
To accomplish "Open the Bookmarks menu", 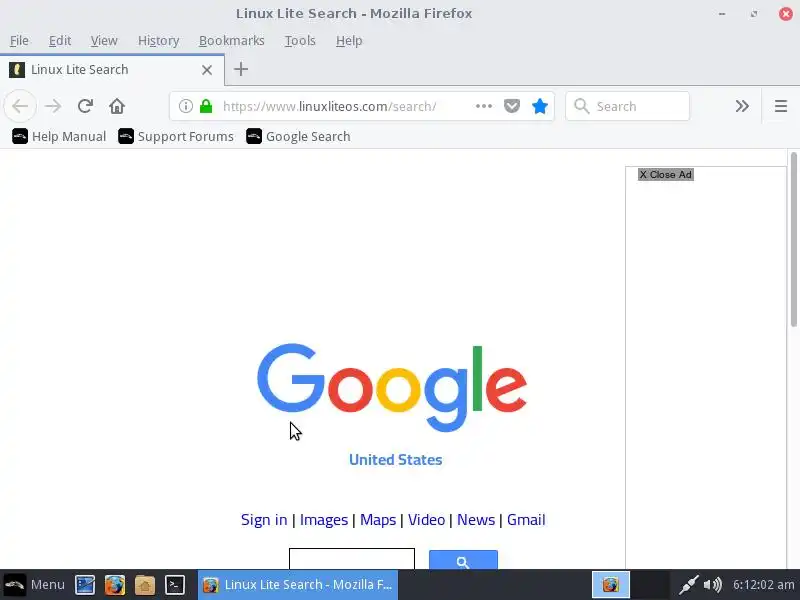I will tap(232, 40).
